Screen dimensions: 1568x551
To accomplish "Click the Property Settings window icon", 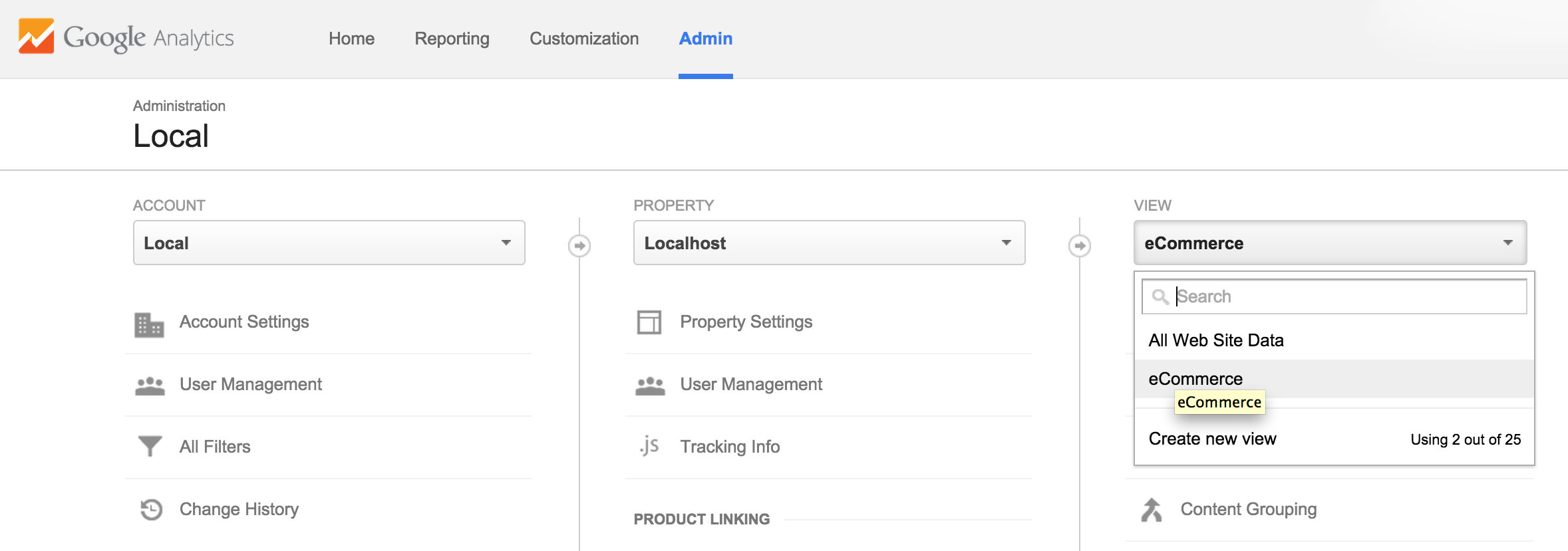I will (x=649, y=322).
